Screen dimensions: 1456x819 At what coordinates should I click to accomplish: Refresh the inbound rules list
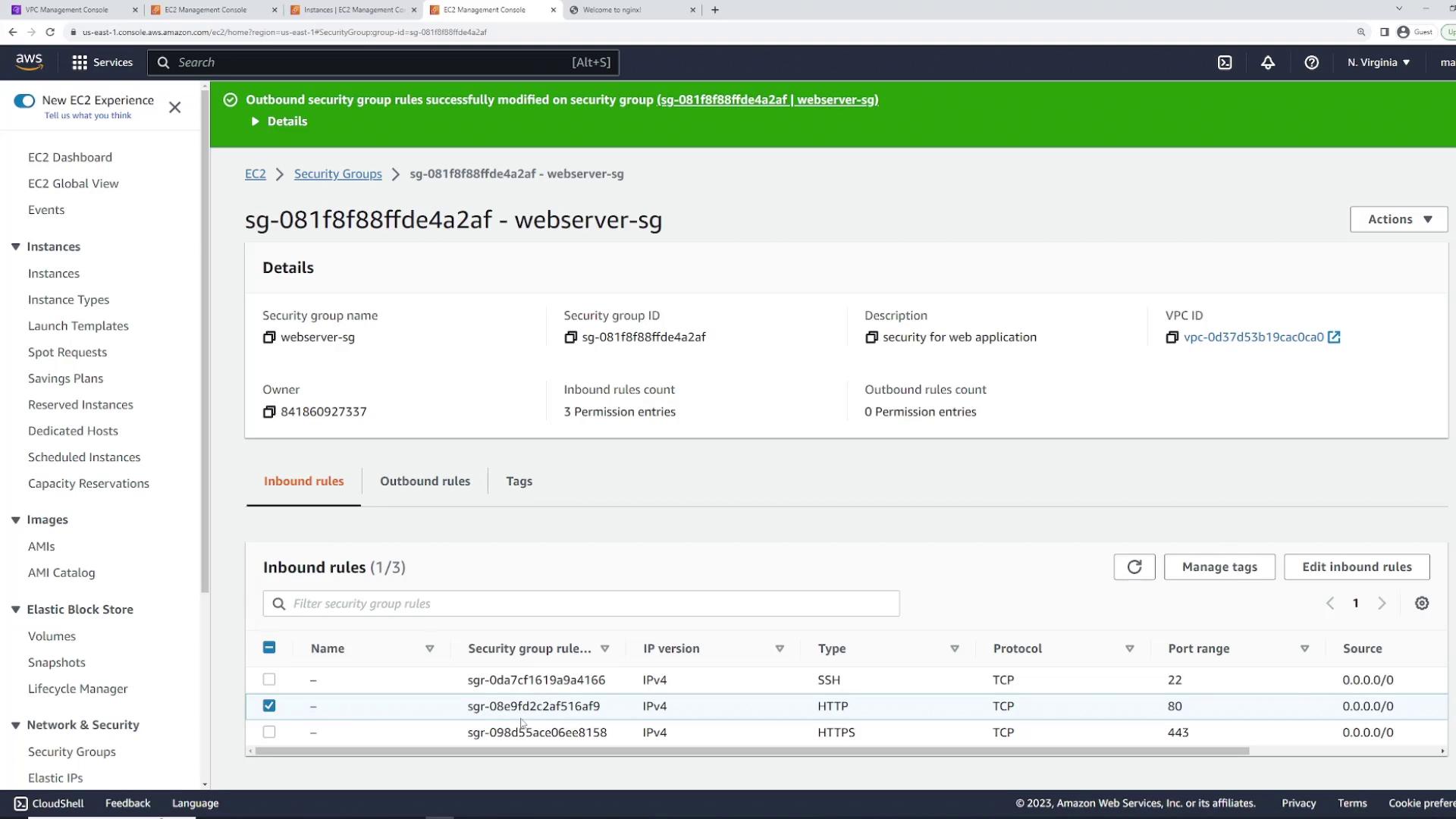1134,567
